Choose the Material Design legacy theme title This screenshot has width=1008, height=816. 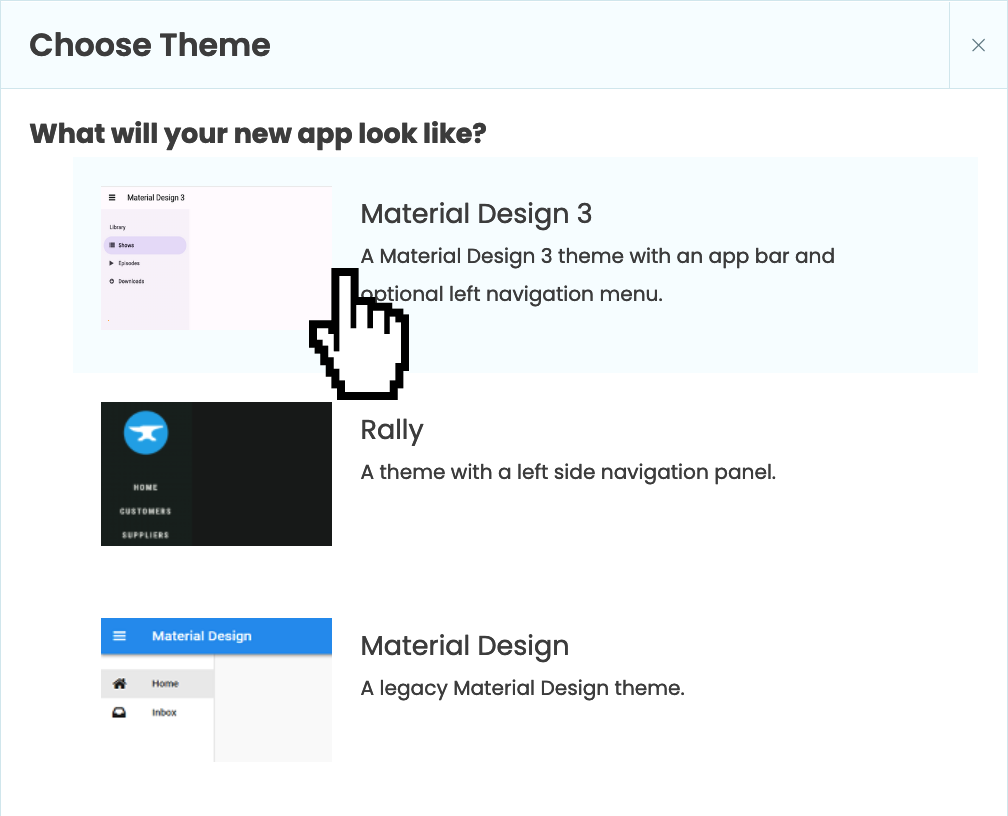click(465, 646)
